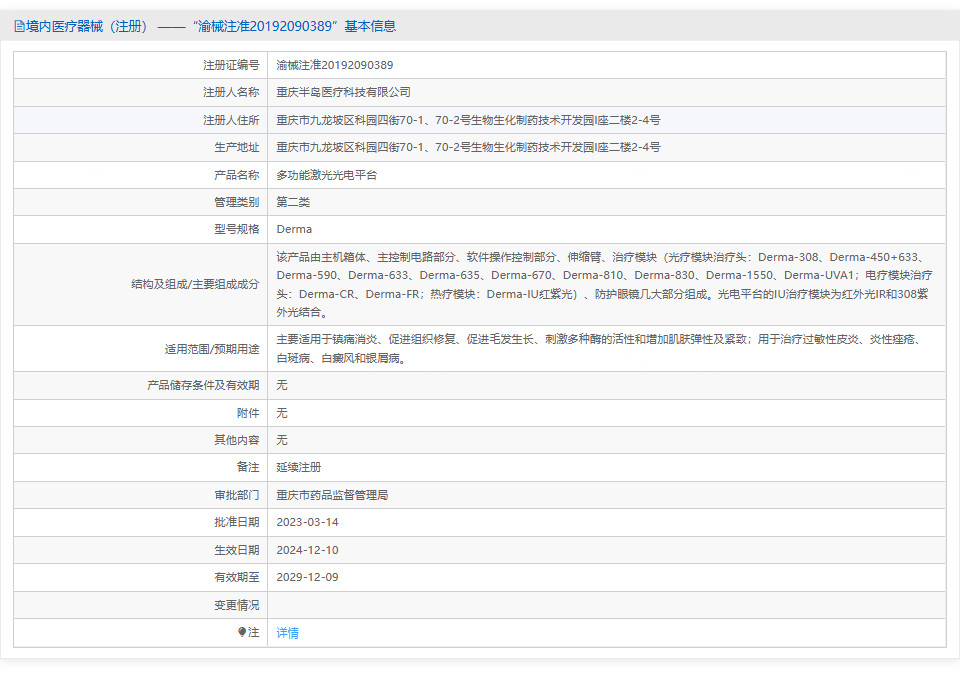The height and width of the screenshot is (683, 960).
Task: Click approval department 重庆市药品监督管理局
Action: tap(332, 495)
